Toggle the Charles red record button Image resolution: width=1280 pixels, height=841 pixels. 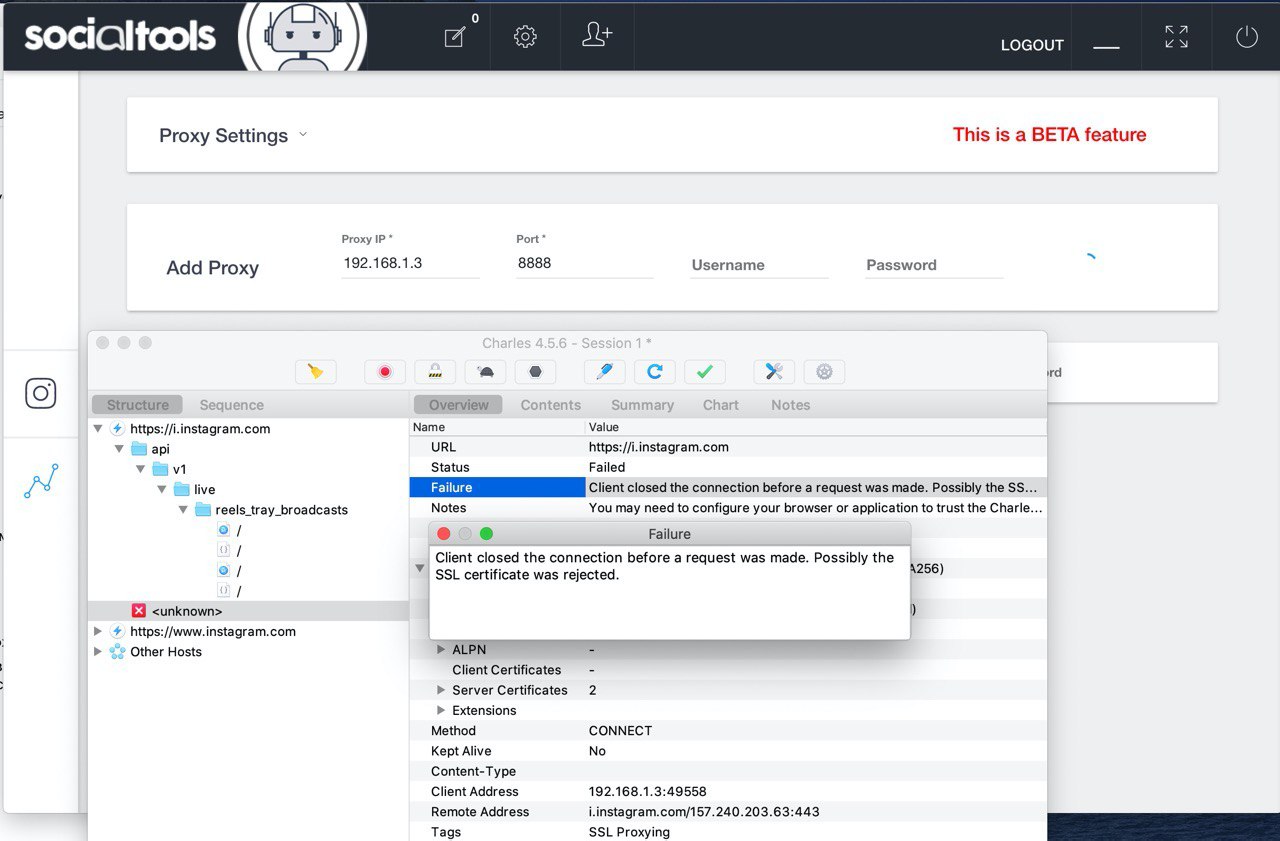tap(385, 372)
